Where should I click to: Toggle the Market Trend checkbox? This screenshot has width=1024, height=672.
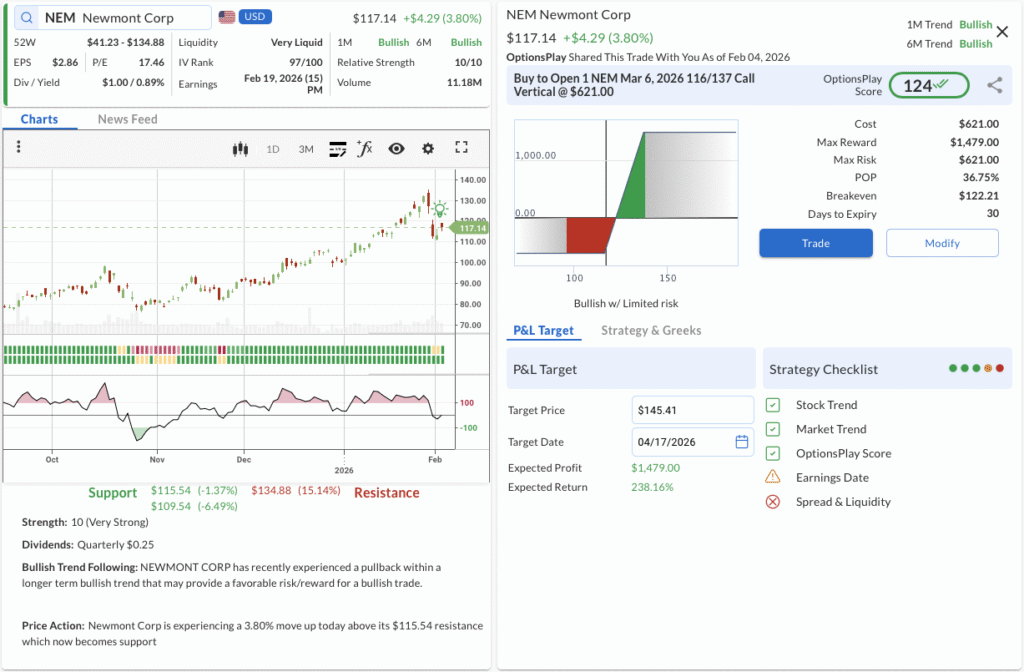773,429
